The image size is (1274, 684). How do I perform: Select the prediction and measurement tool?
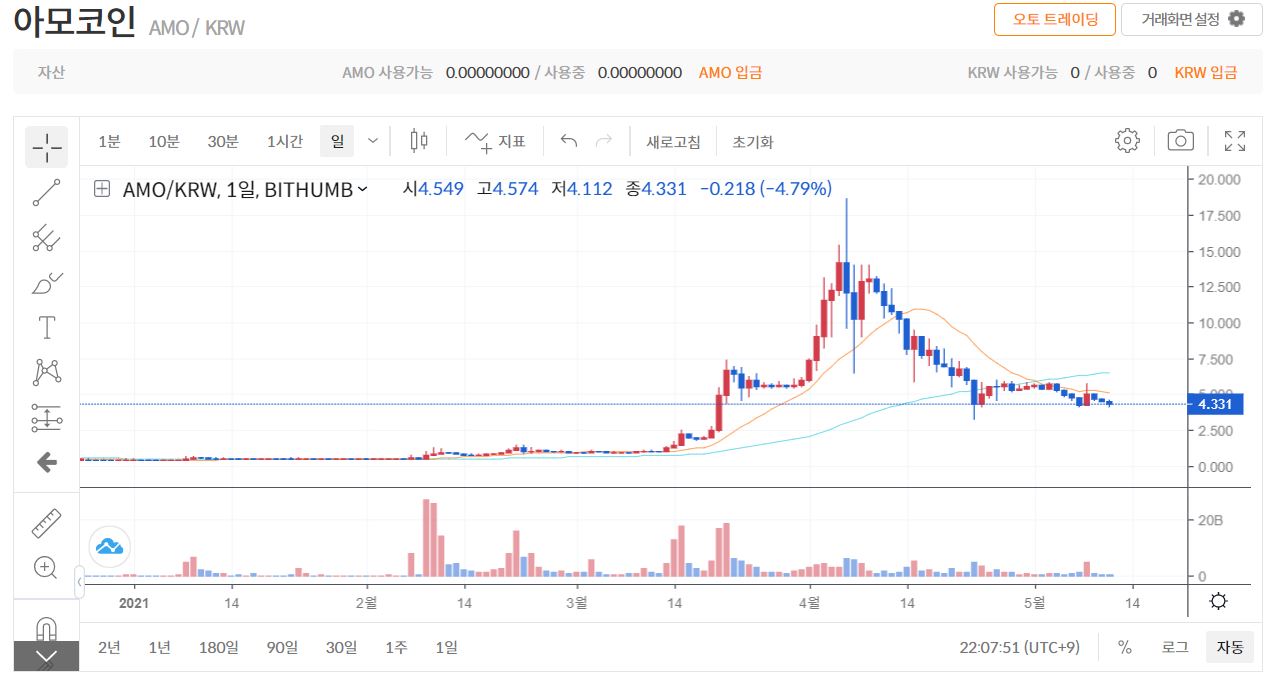tap(46, 418)
